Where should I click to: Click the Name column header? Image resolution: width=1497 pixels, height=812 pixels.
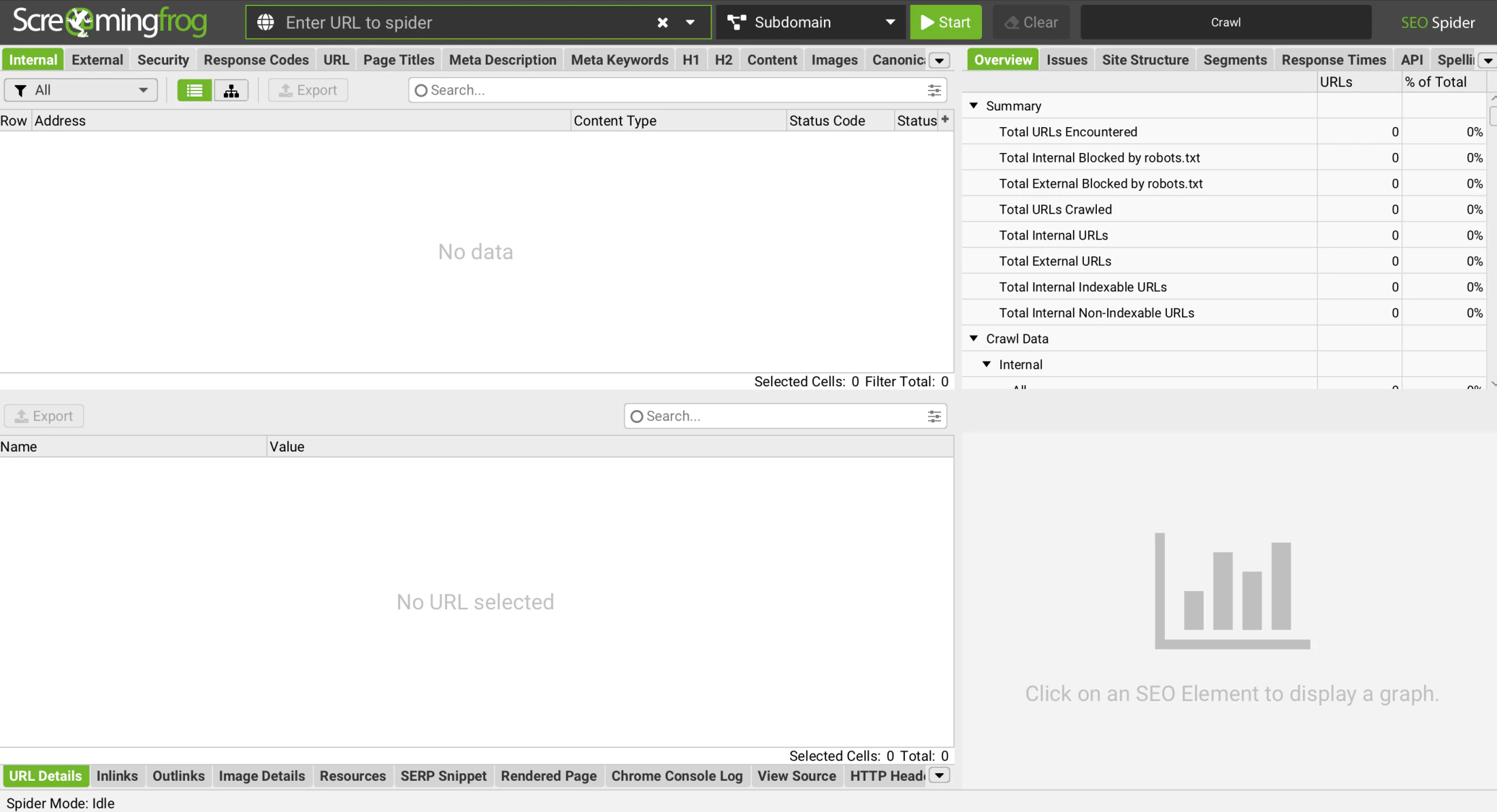[133, 447]
